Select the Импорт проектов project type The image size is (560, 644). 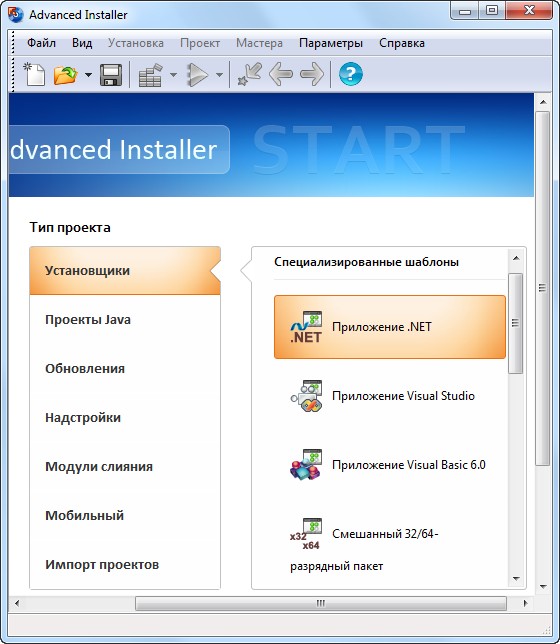[125, 565]
